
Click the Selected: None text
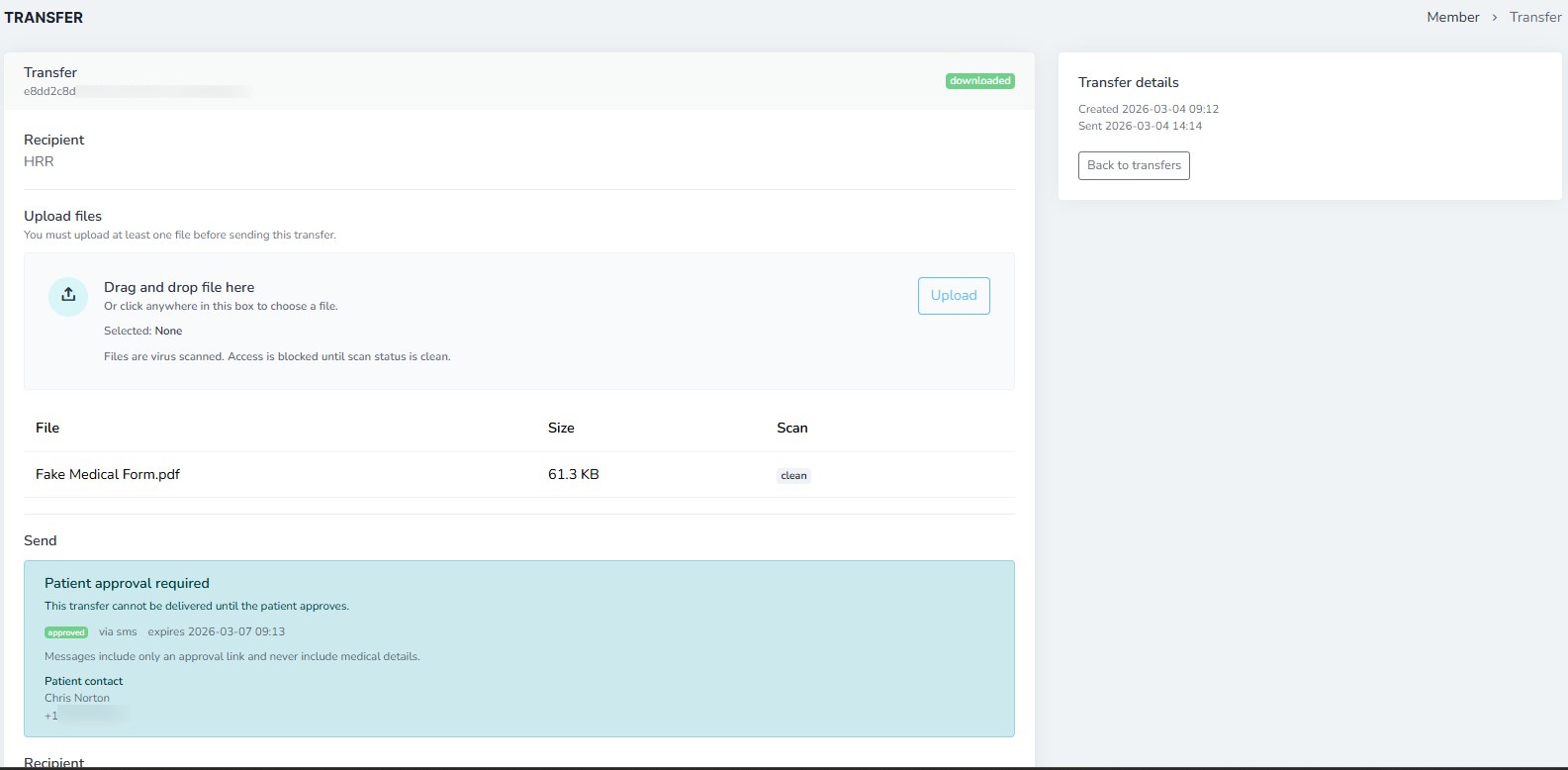143,331
